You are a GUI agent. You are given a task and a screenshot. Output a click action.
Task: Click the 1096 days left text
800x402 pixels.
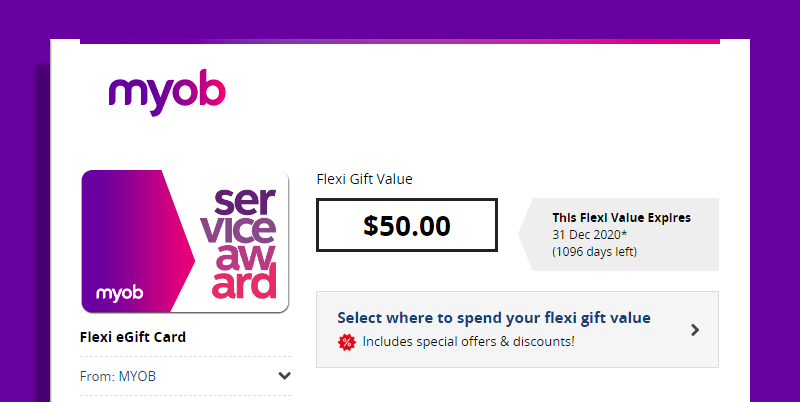594,251
